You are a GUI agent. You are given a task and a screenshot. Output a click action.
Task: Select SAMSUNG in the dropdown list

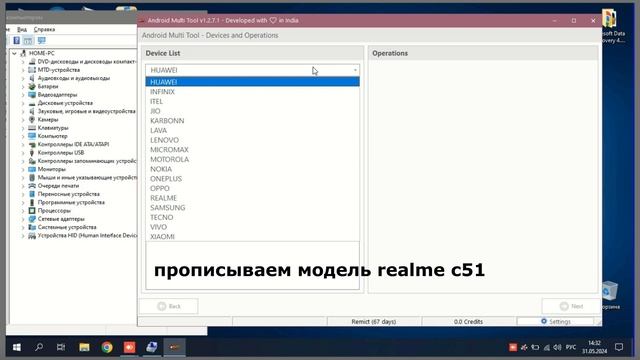point(252,208)
